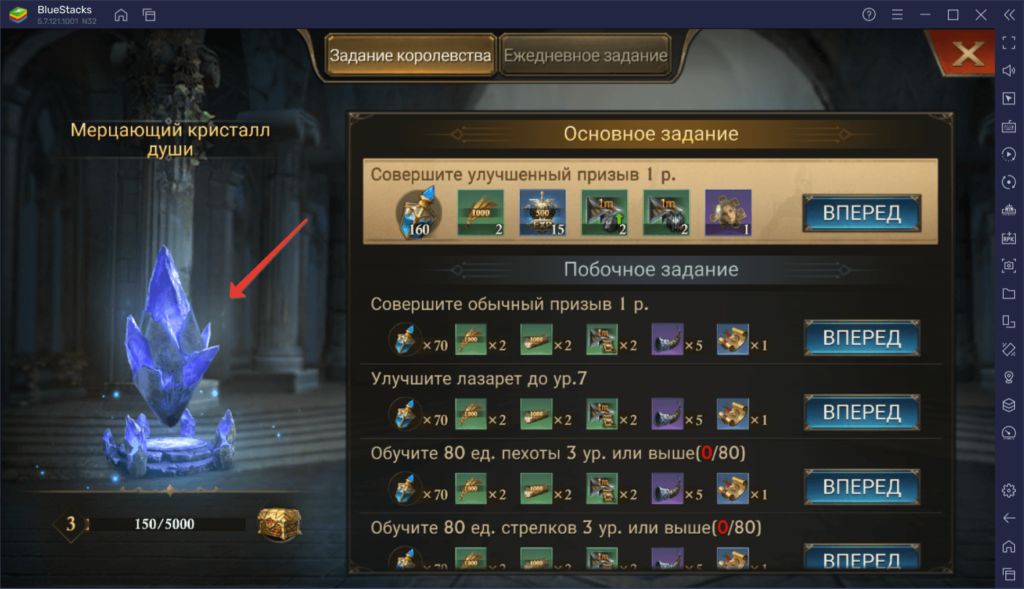
Task: Open BlueStacks settings gear icon
Action: [1009, 490]
